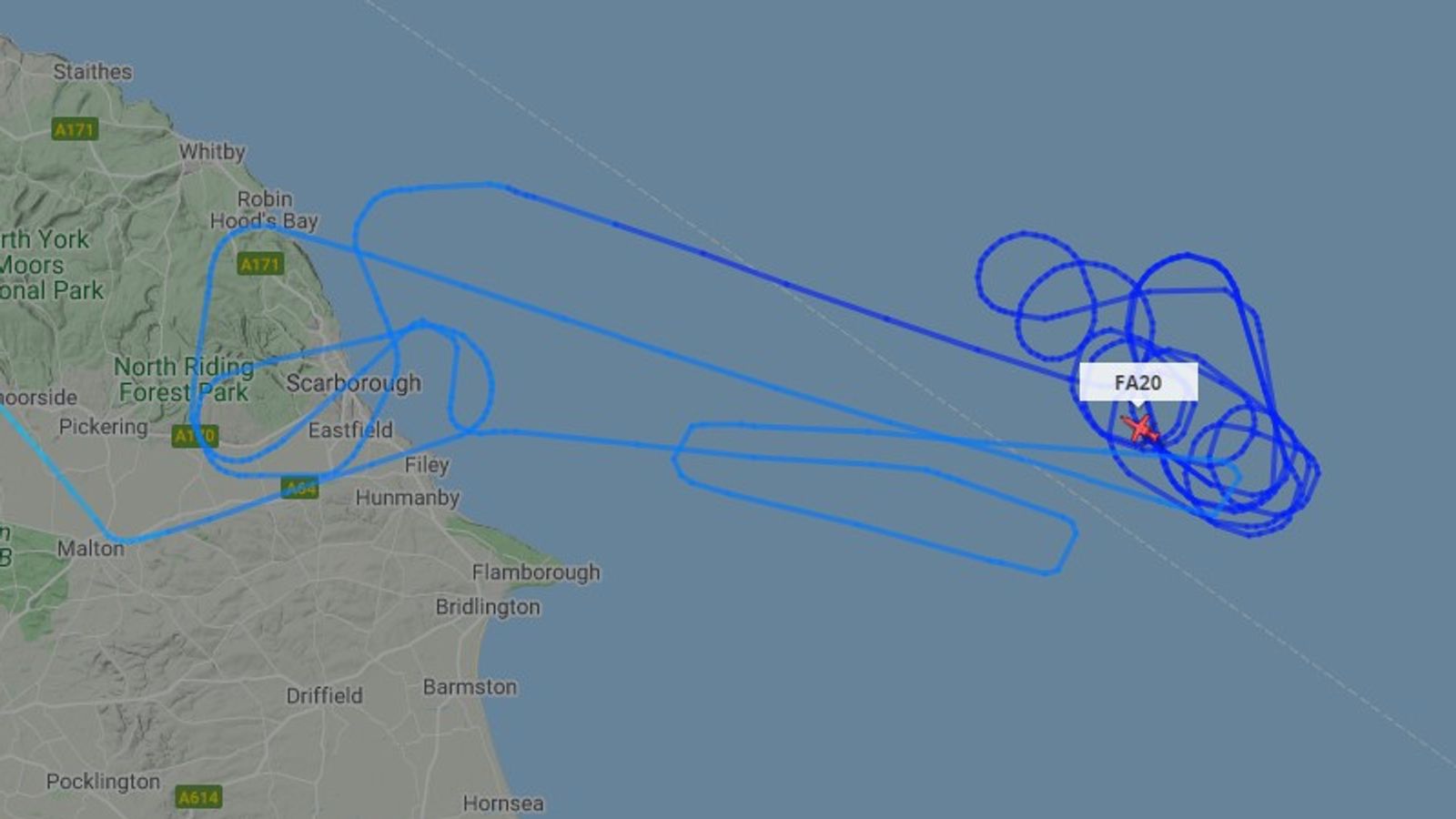Click the Scarborough town label

pyautogui.click(x=354, y=383)
